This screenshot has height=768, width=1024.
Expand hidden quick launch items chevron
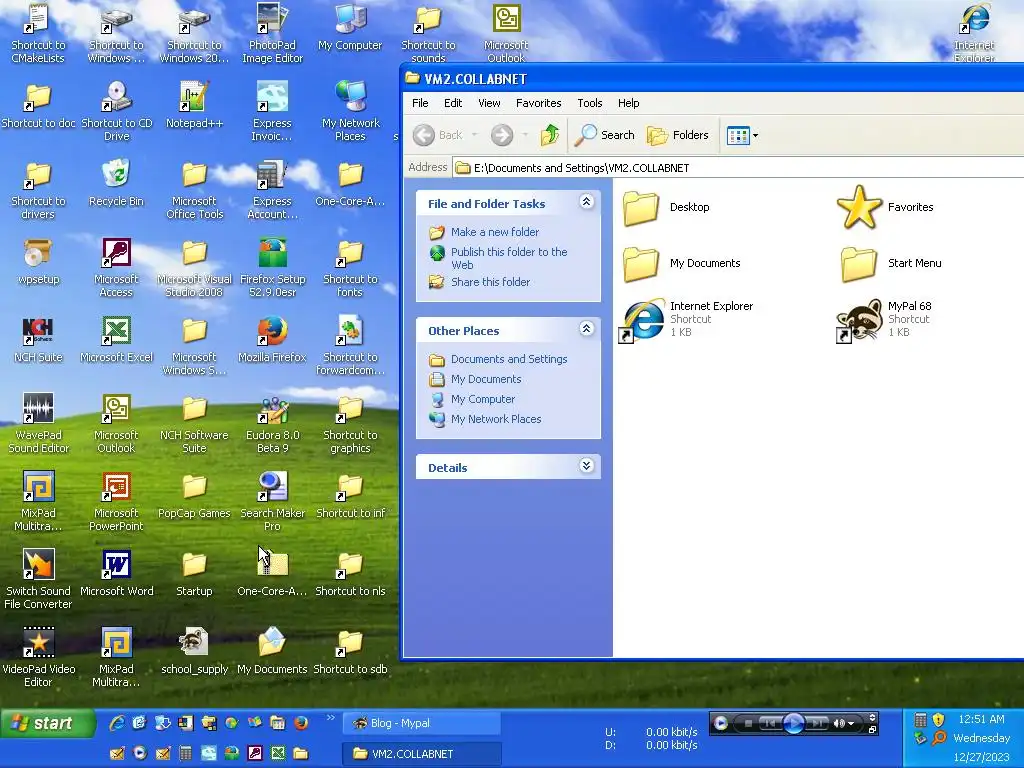(x=330, y=718)
